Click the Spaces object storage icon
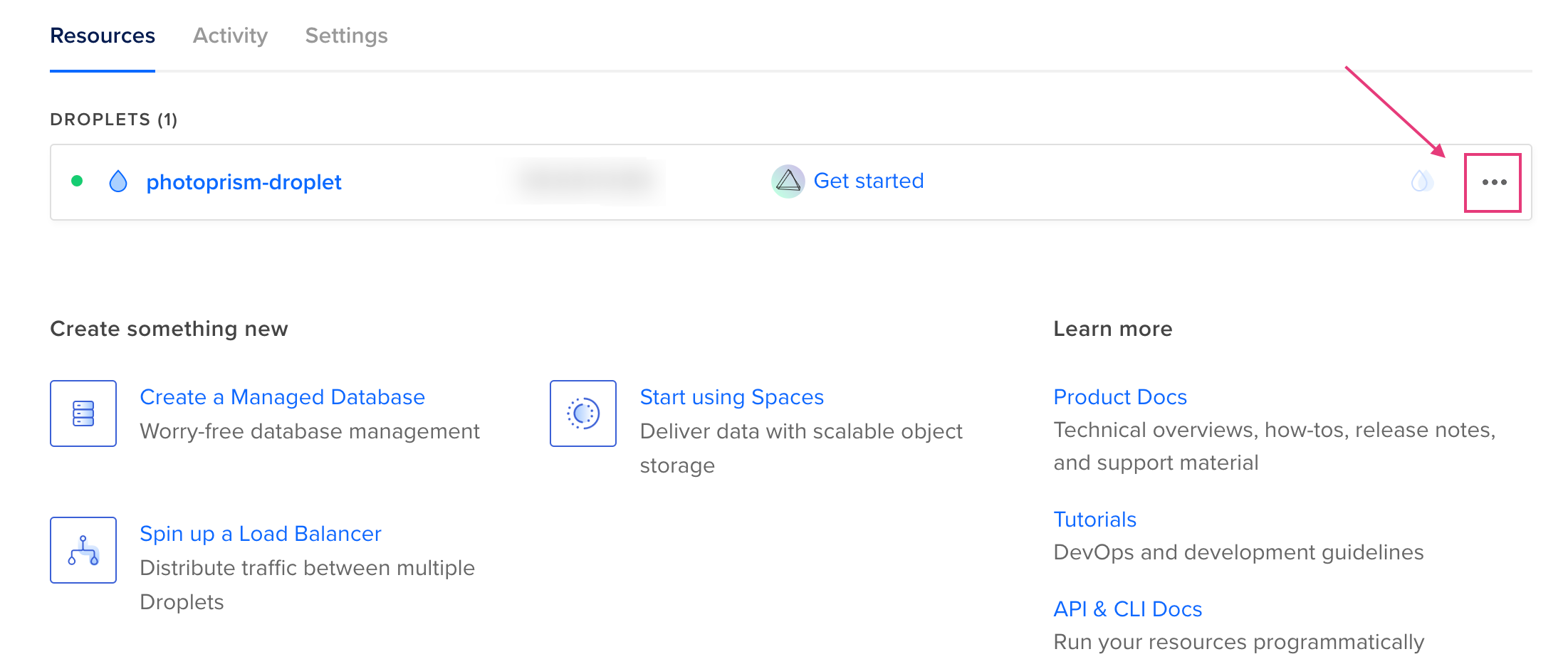The image size is (1568, 669). (x=582, y=413)
